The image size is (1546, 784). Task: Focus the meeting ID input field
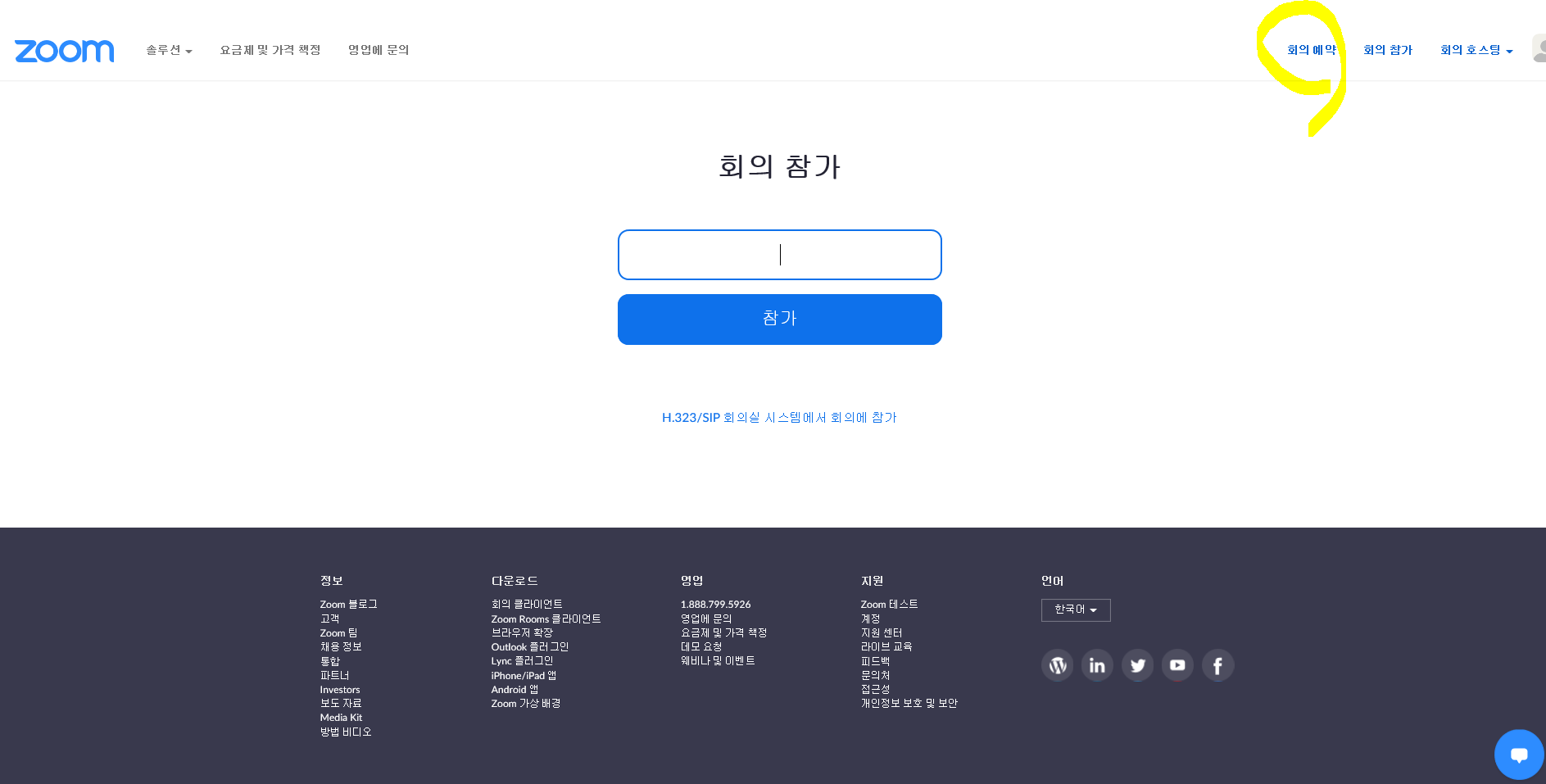(780, 255)
